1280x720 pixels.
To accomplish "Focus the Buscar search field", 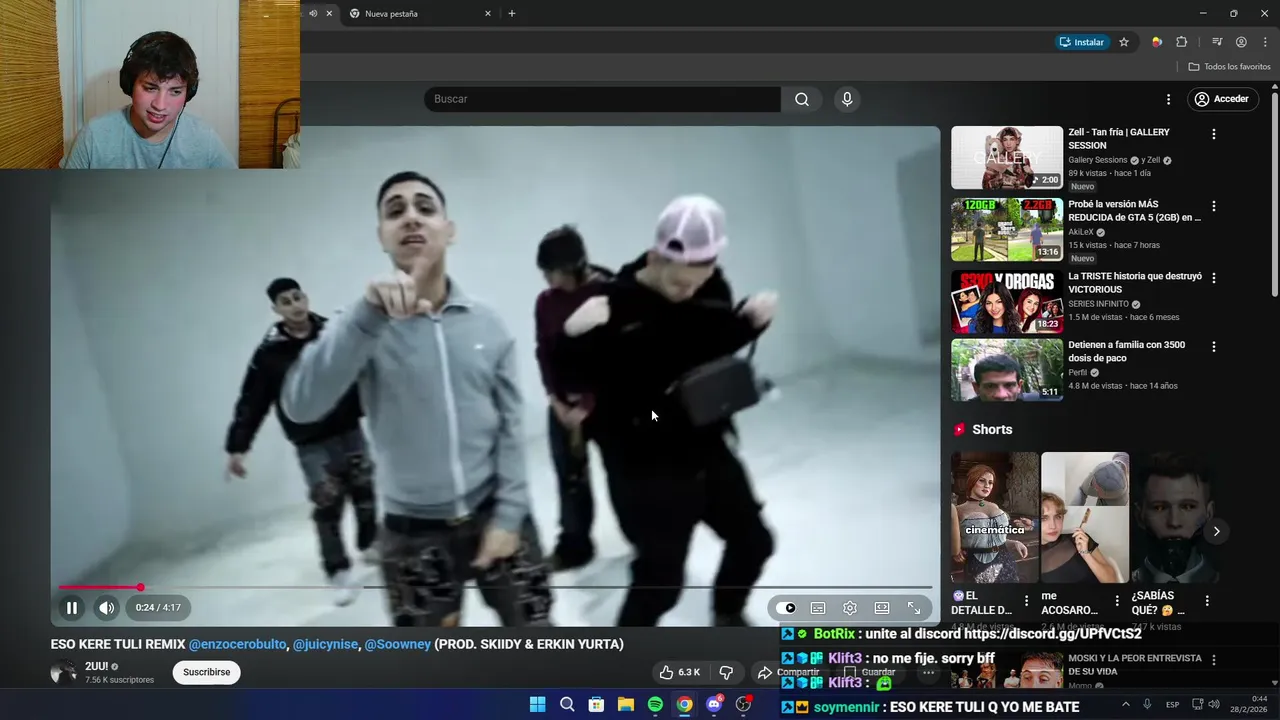I will tap(602, 99).
